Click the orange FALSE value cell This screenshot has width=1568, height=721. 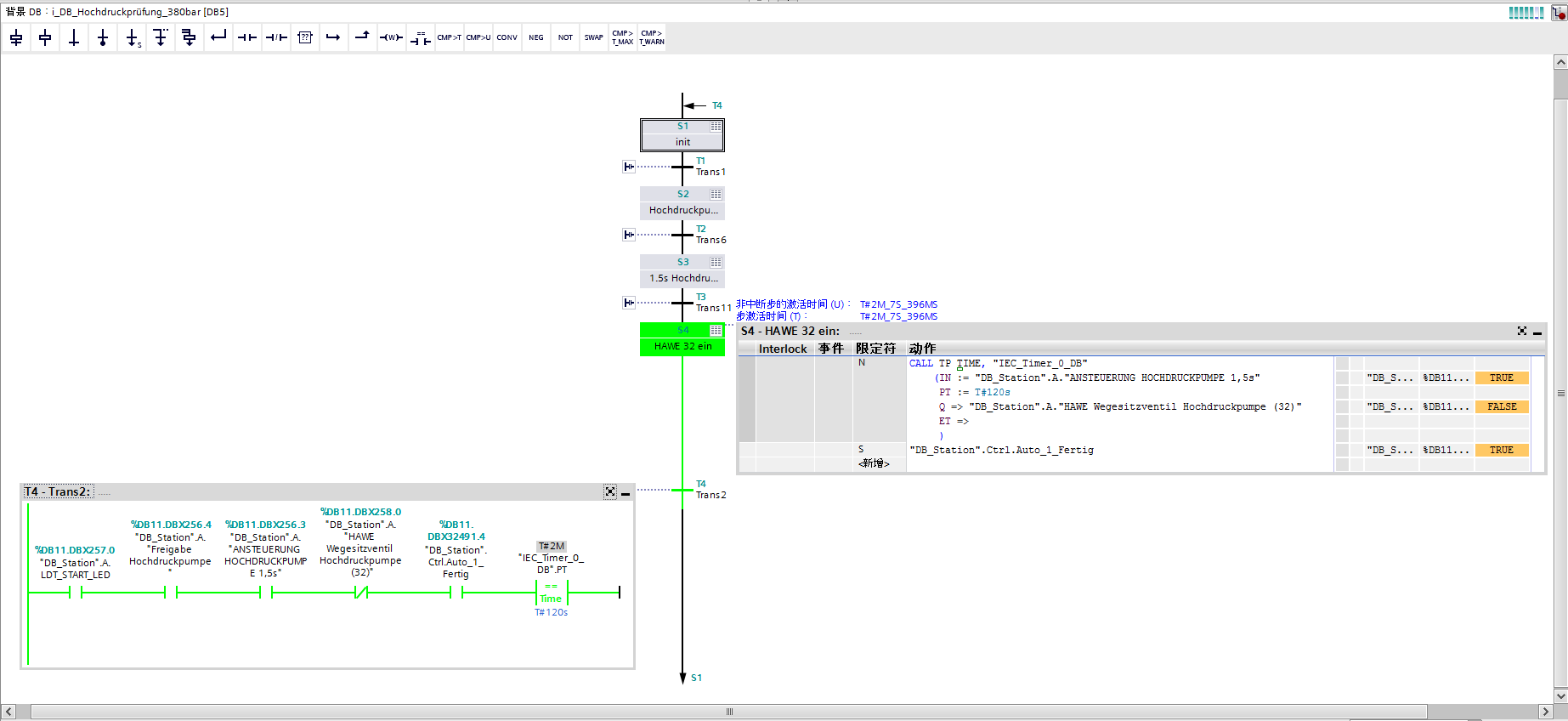tap(1502, 407)
